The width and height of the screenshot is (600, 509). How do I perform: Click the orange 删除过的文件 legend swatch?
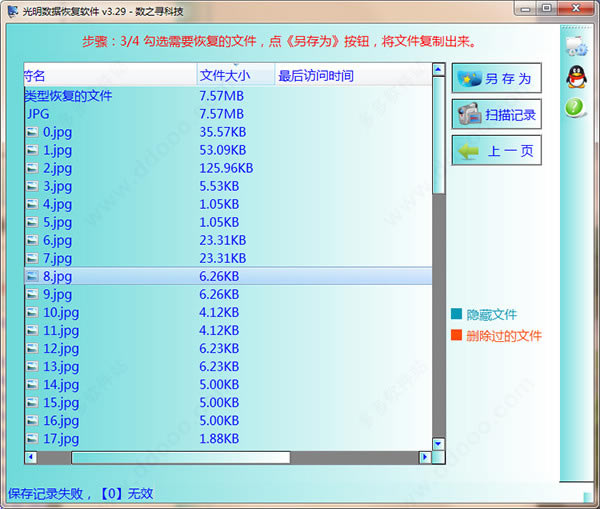pos(457,335)
